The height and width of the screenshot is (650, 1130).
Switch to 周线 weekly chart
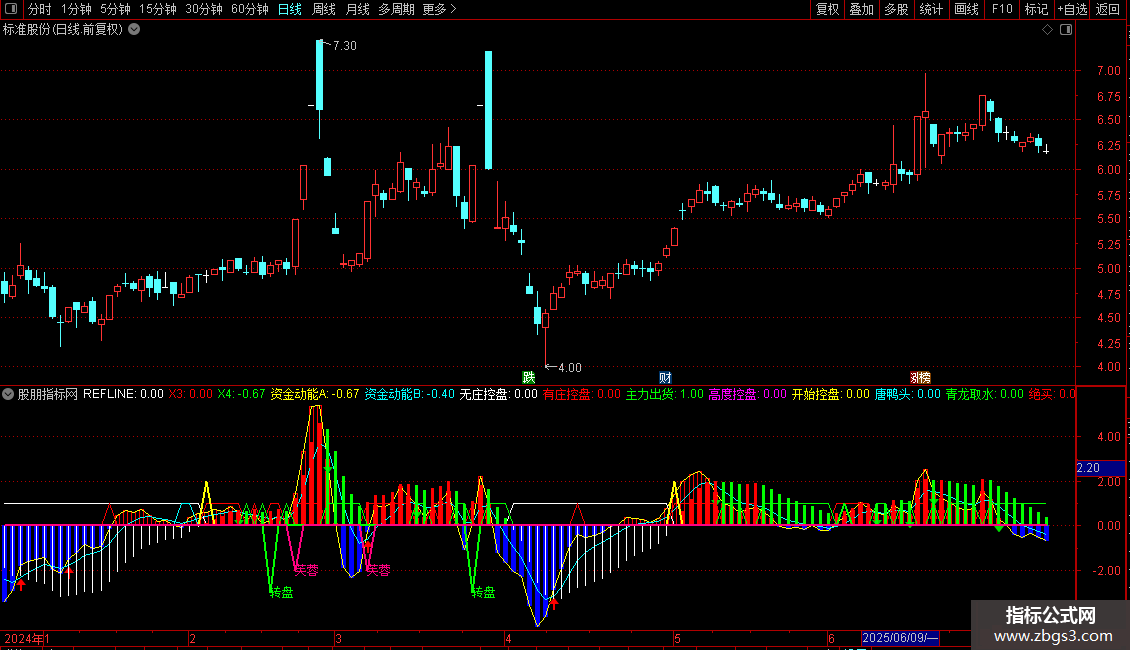click(x=324, y=9)
